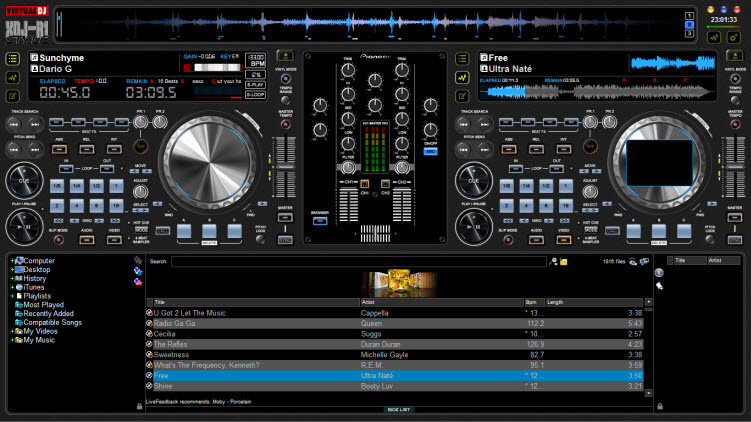The image size is (751, 422).
Task: Adjust the mixer crossfader
Action: (375, 234)
